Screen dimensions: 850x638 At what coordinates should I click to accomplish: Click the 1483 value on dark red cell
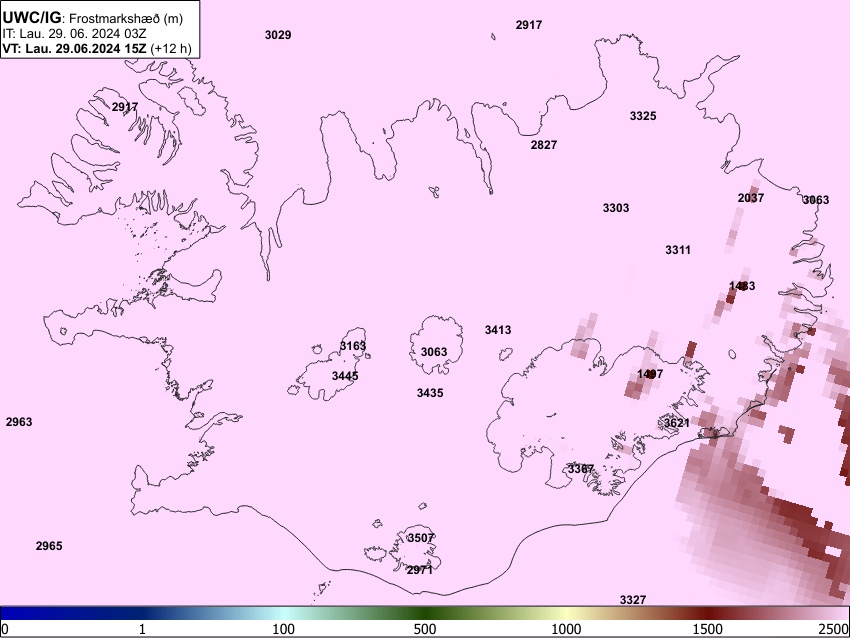[742, 286]
